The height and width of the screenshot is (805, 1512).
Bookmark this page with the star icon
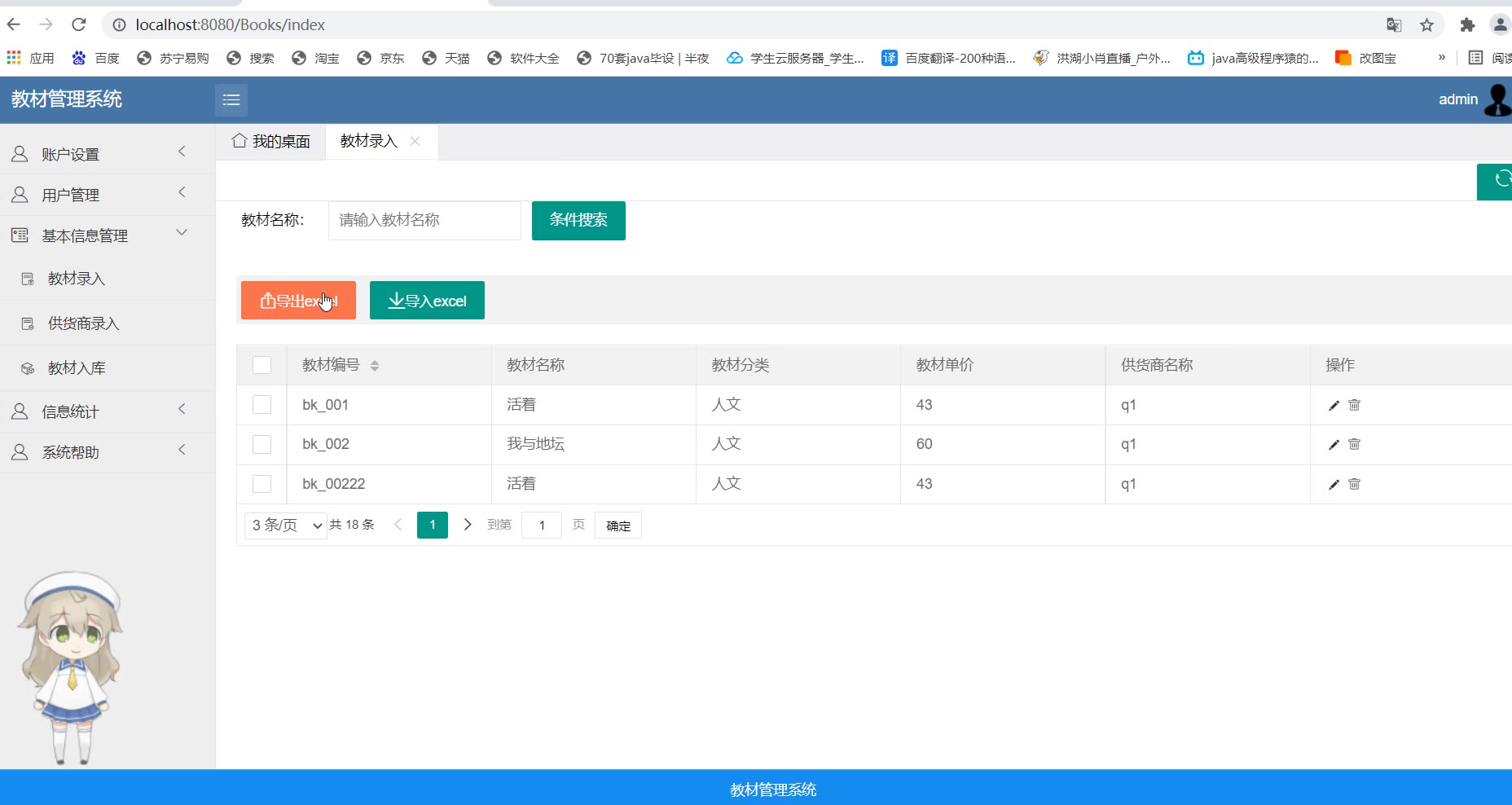tap(1426, 25)
